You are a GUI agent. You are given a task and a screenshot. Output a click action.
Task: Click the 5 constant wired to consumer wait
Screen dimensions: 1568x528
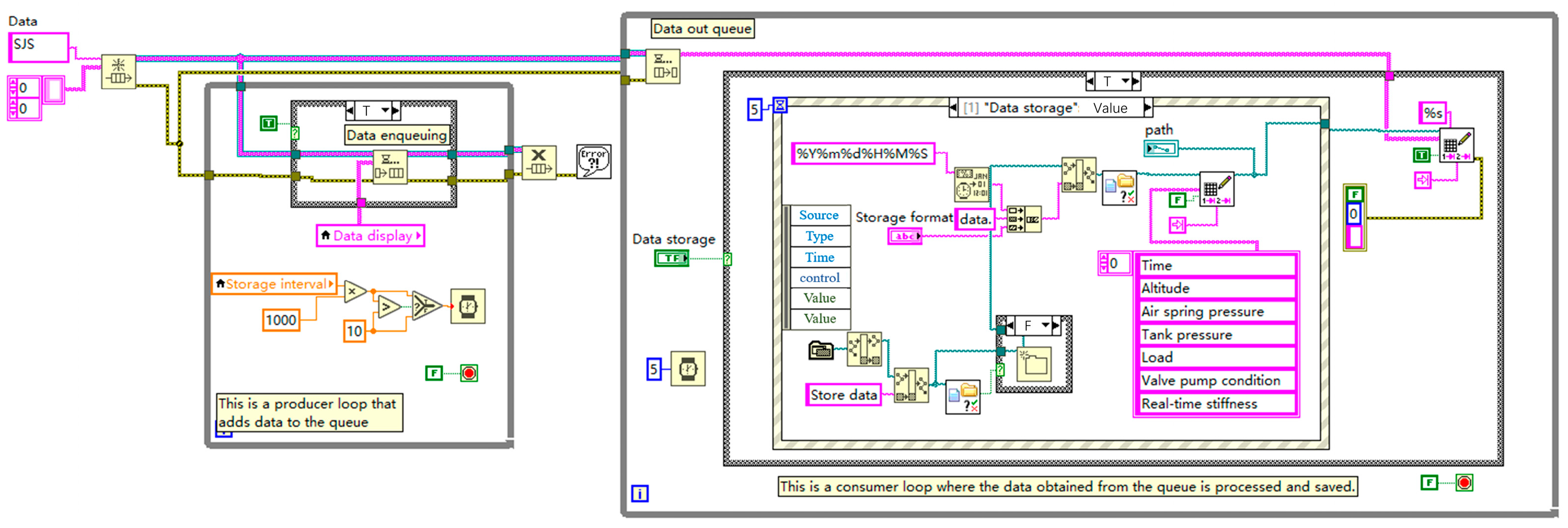[654, 369]
